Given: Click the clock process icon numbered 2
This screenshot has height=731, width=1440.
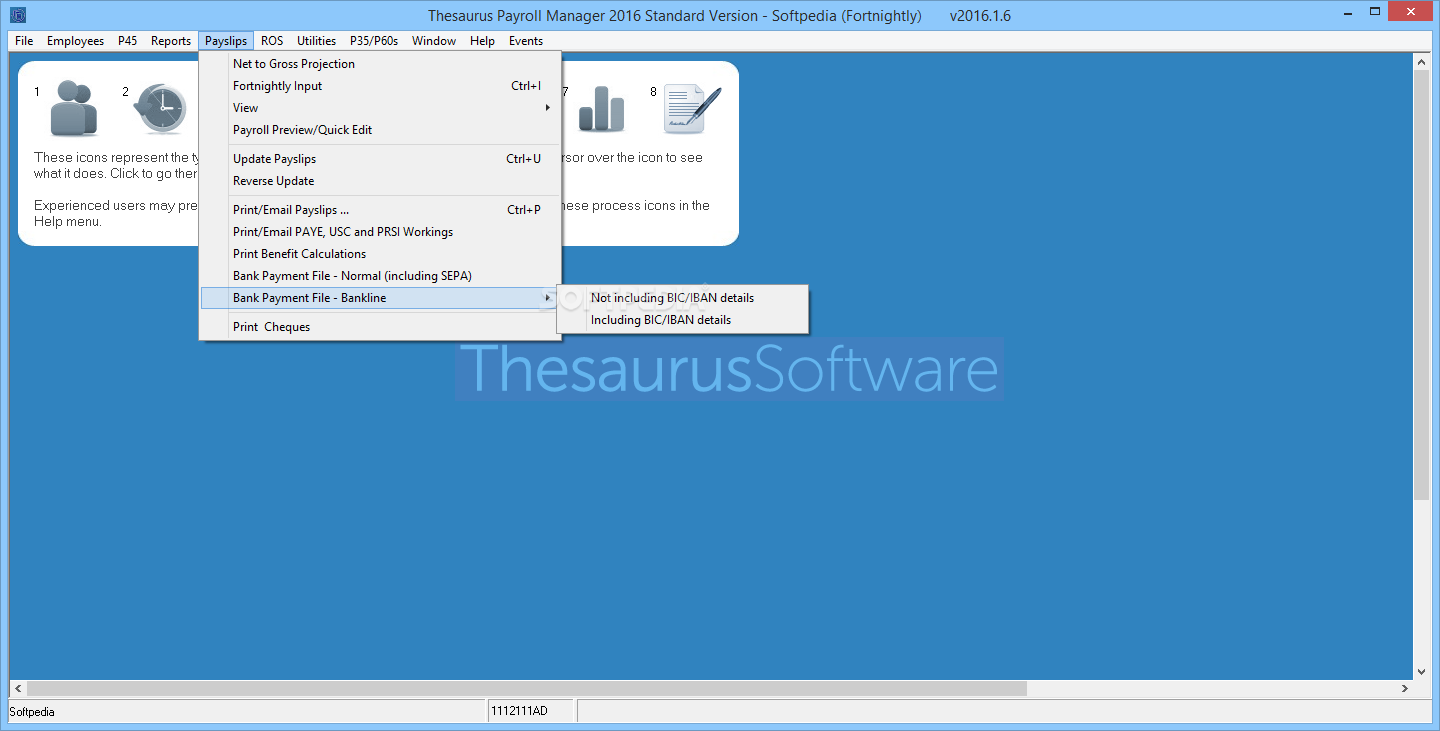Looking at the screenshot, I should [x=162, y=108].
